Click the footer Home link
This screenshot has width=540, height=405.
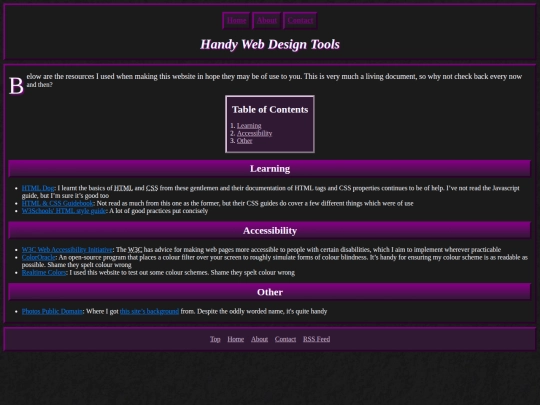click(x=236, y=339)
